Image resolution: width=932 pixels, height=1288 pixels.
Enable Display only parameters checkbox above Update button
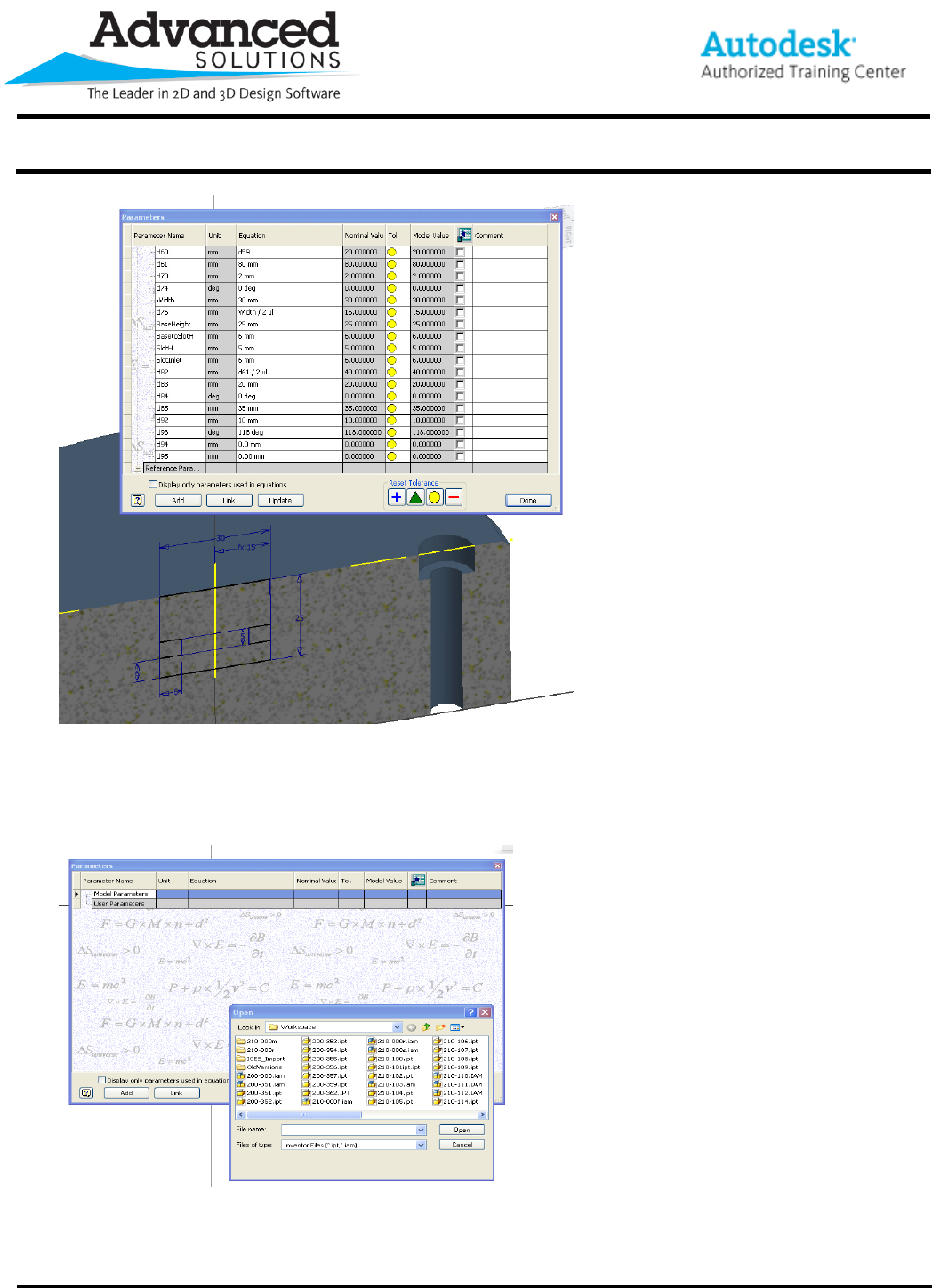click(153, 485)
